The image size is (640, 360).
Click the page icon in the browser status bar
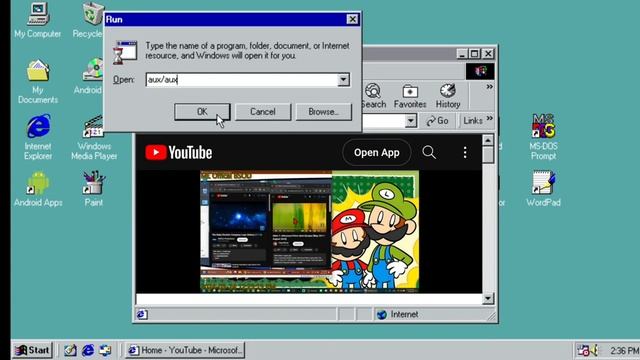pos(142,314)
